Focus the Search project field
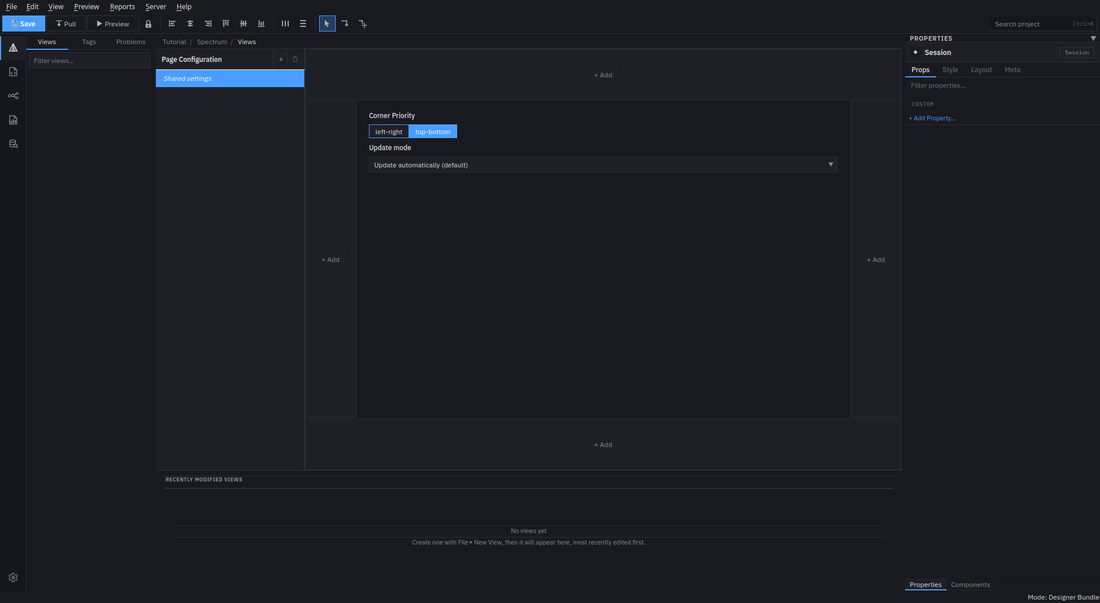The height and width of the screenshot is (603, 1100). point(1042,24)
